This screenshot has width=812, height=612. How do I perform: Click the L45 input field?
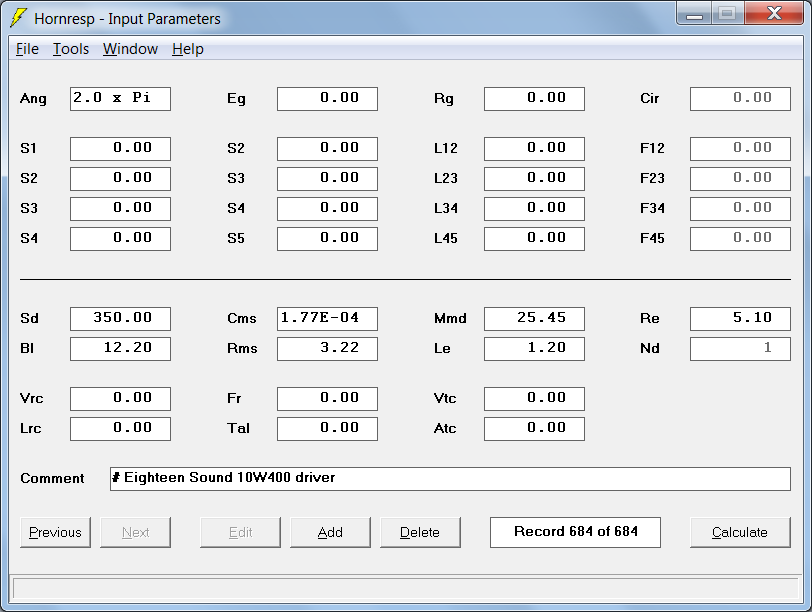tap(534, 239)
